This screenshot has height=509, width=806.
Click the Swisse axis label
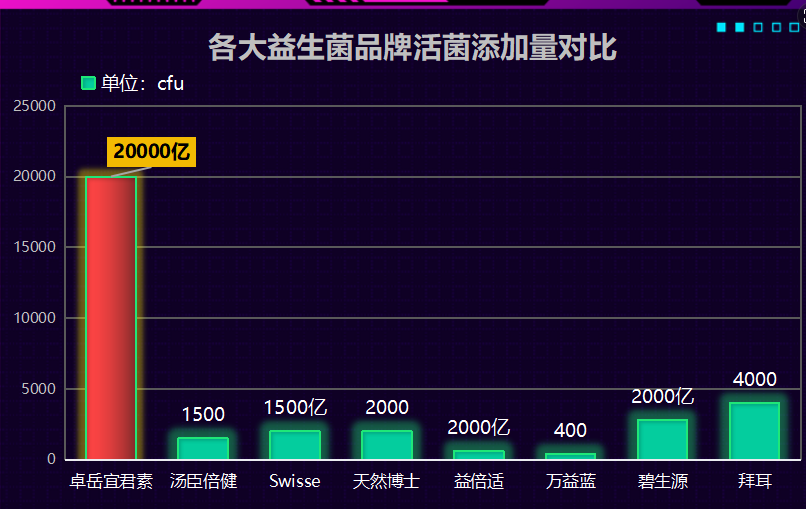(295, 481)
